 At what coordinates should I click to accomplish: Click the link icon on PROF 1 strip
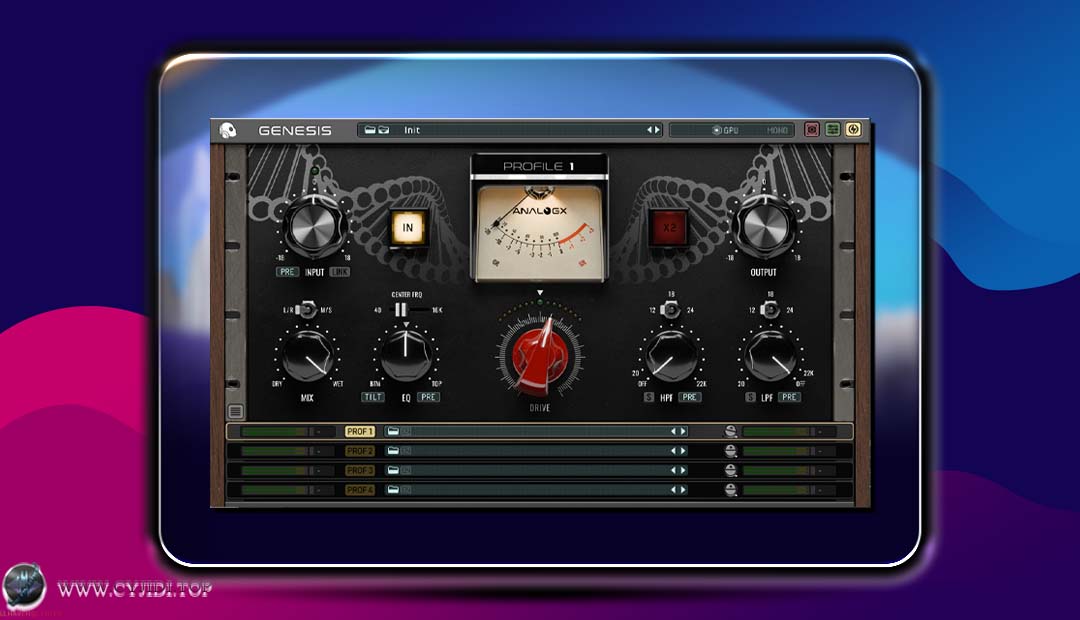tap(733, 431)
